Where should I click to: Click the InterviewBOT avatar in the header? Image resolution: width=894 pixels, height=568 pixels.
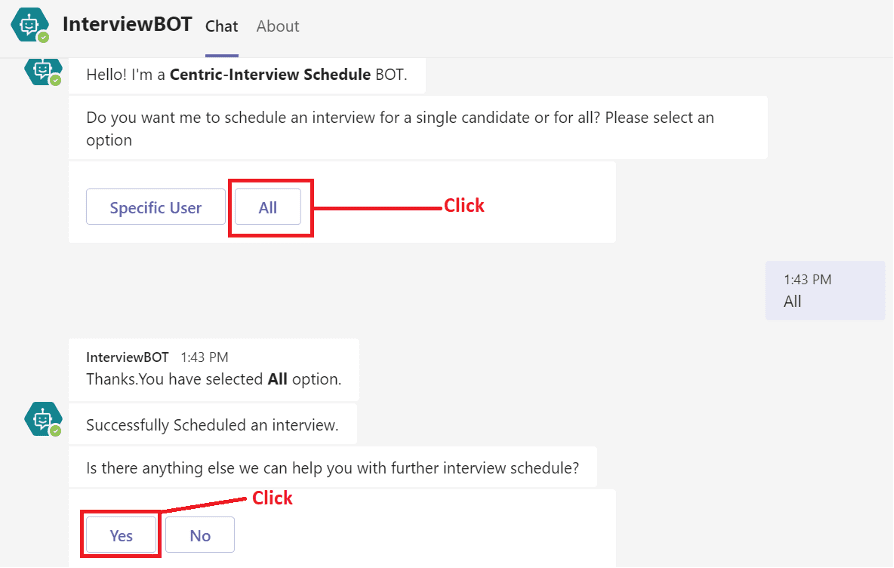[x=29, y=25]
